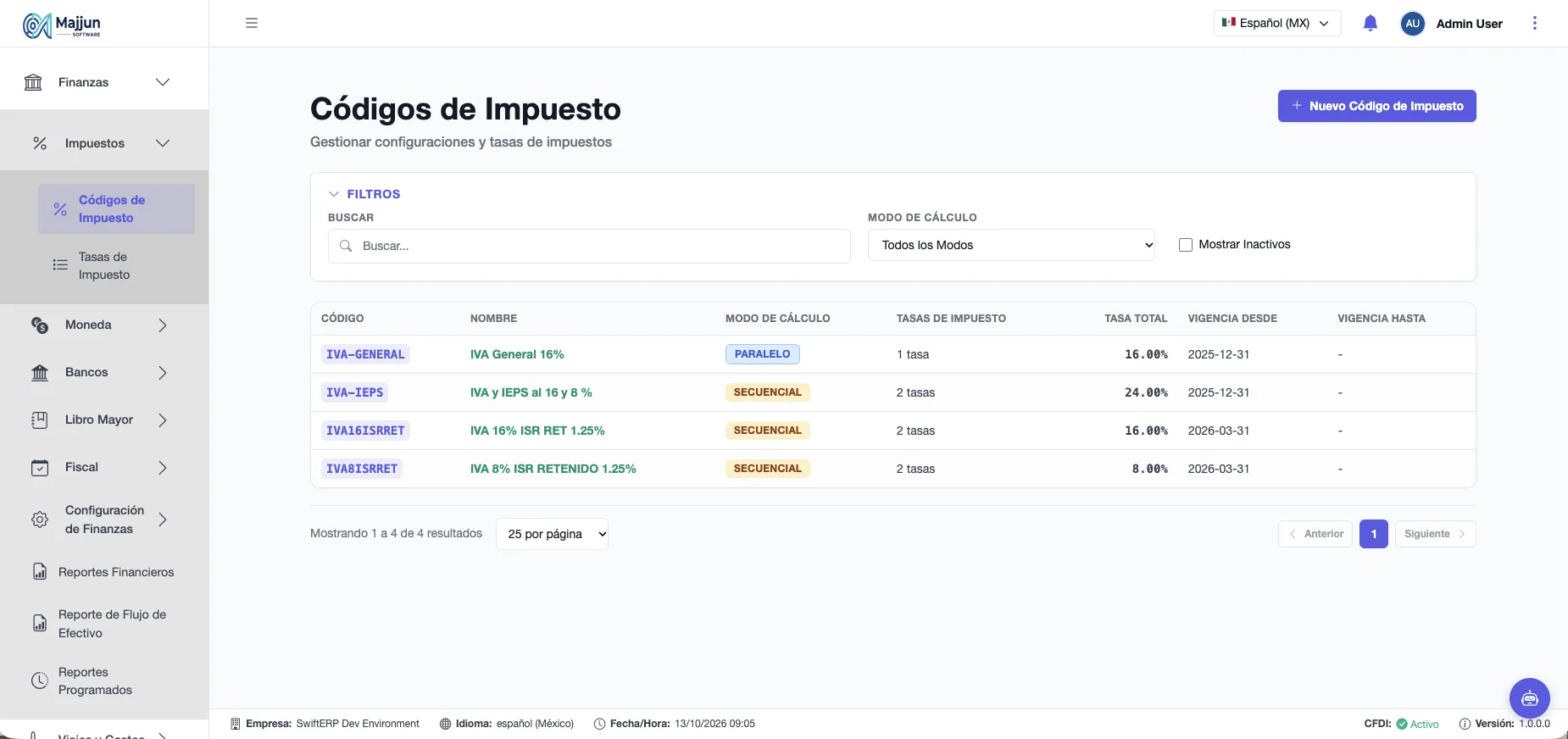Open Tasas de Impuesto menu item
The image size is (1568, 739).
116,265
